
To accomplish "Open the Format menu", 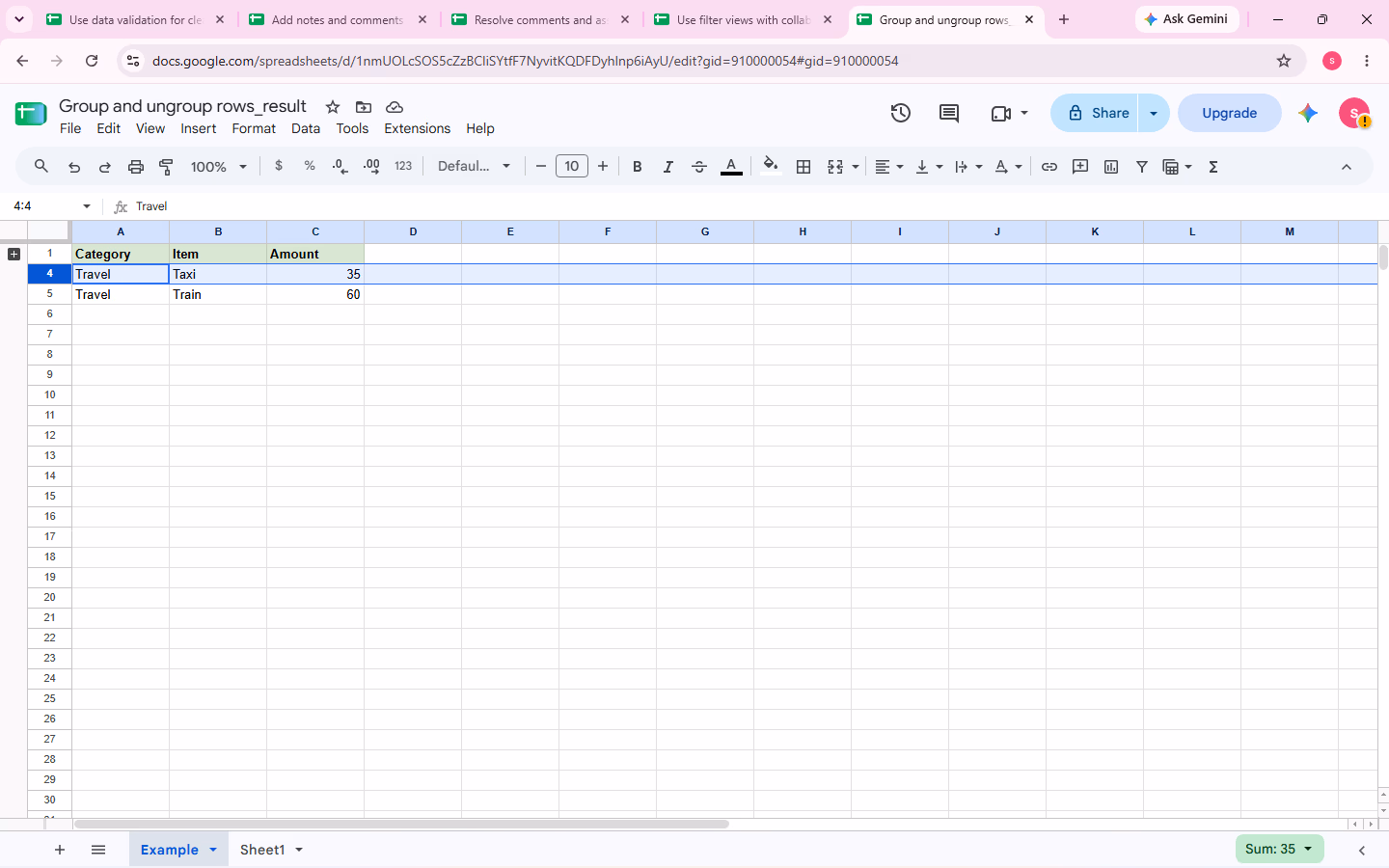I will (x=254, y=128).
